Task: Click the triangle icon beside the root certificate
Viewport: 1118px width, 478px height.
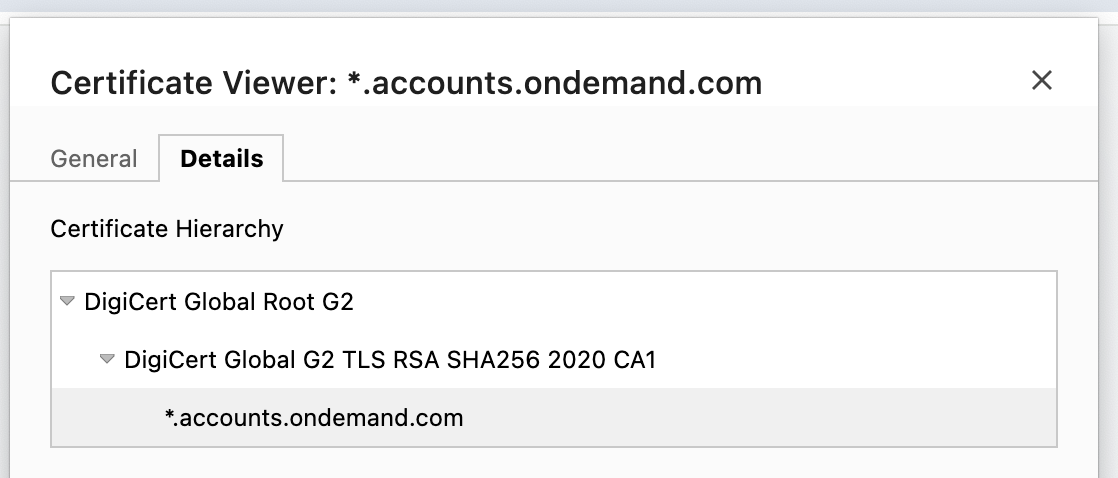Action: coord(67,301)
